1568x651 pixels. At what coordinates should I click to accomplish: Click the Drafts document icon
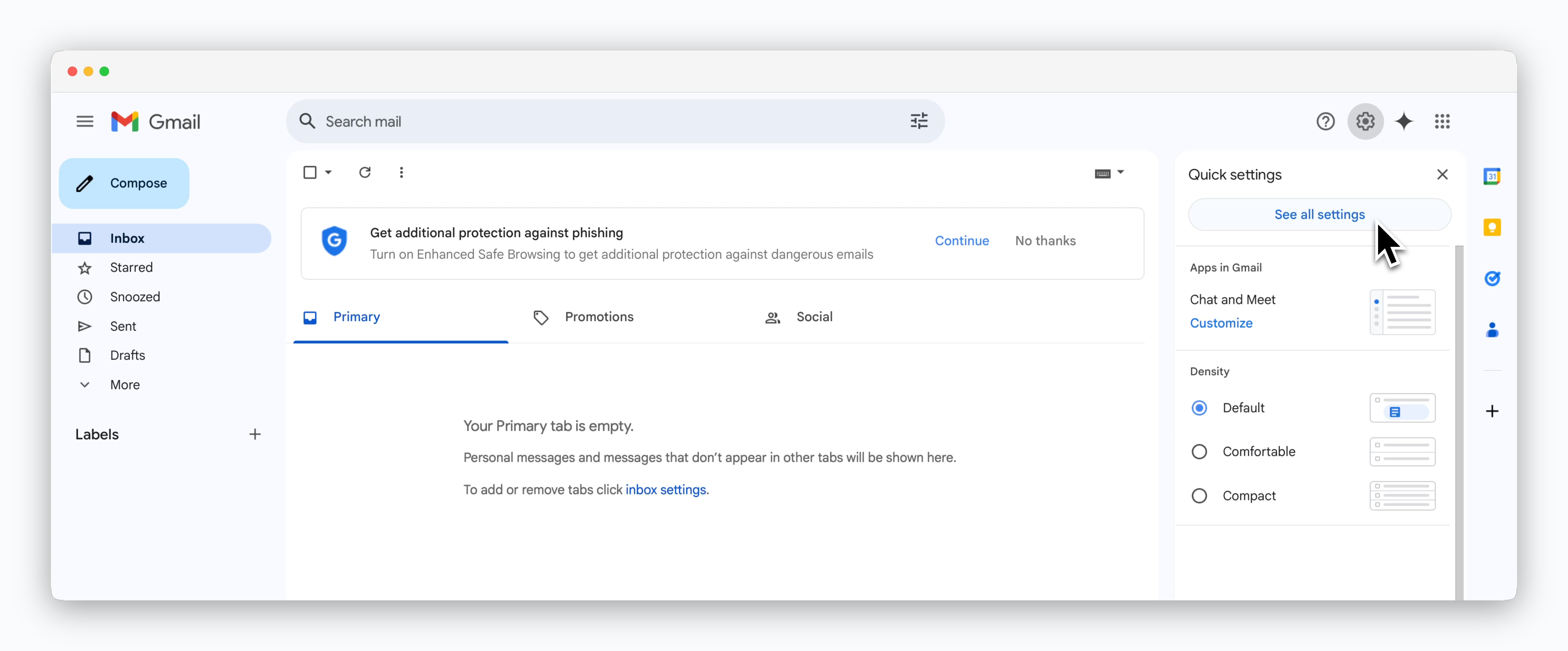(x=85, y=355)
